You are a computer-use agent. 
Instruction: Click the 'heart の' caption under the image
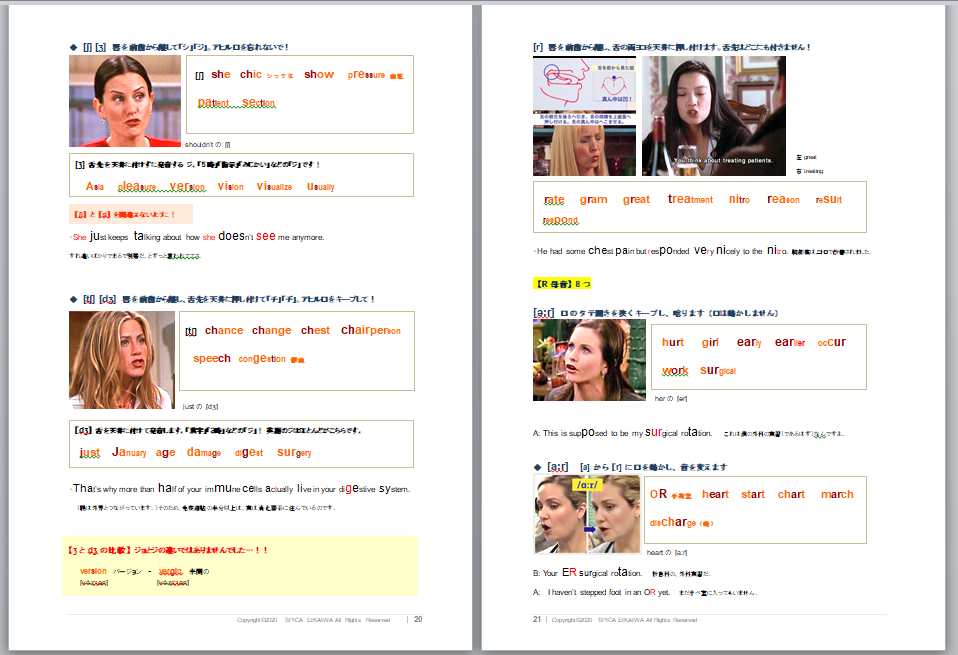[667, 552]
